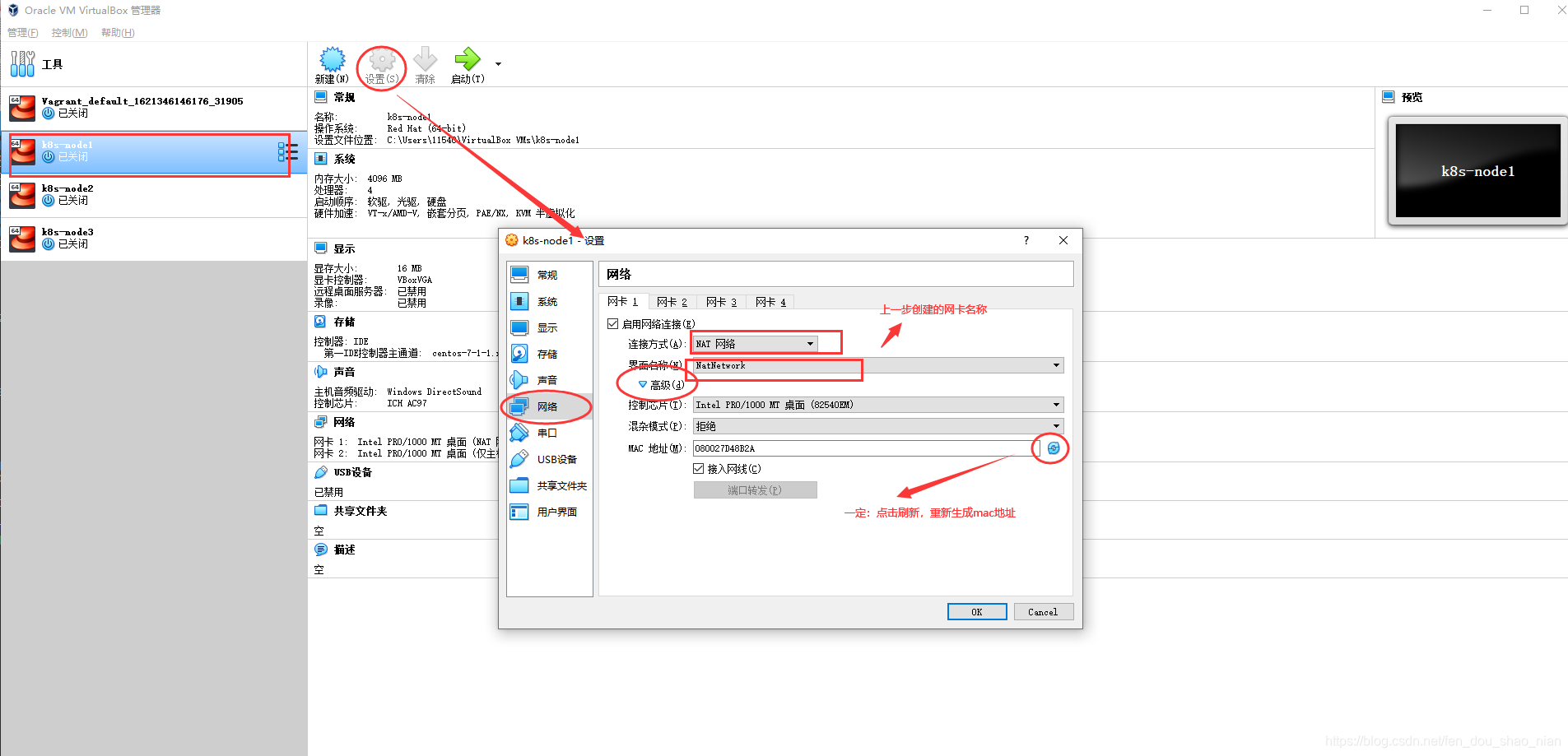Open USB设备 settings category
The width and height of the screenshot is (1568, 756).
[x=549, y=459]
